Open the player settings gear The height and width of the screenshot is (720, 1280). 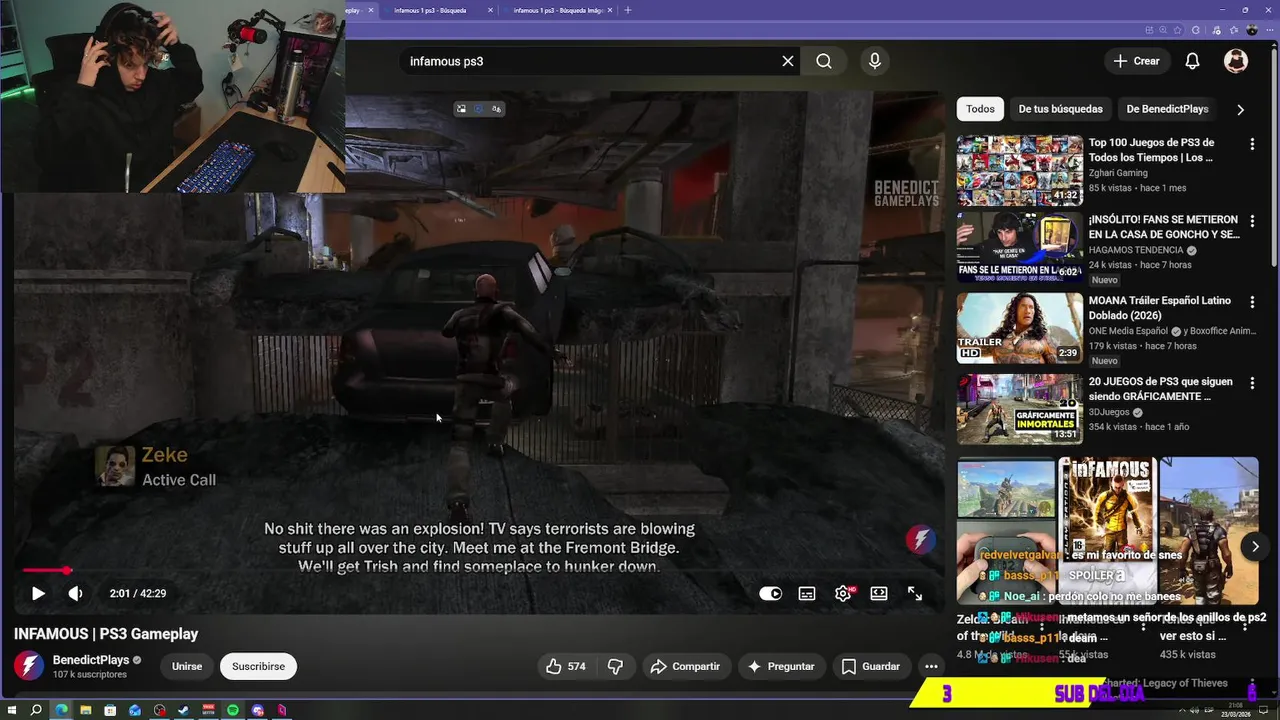tap(843, 593)
